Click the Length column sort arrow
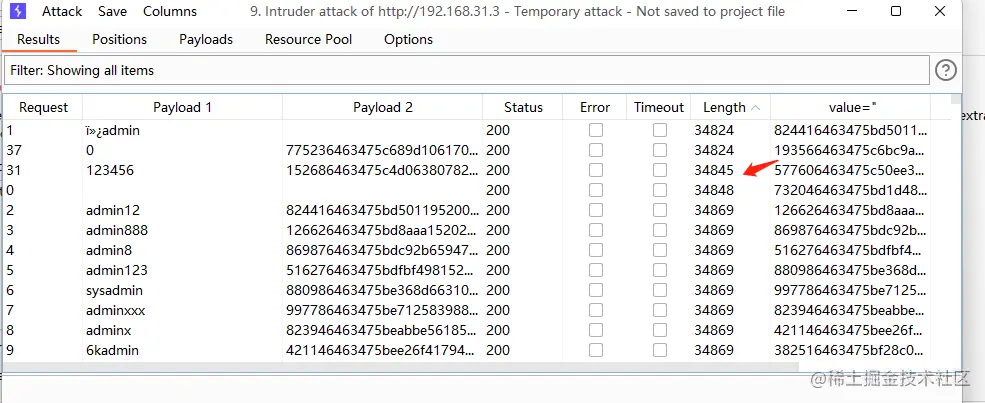Image resolution: width=985 pixels, height=403 pixels. (x=755, y=107)
